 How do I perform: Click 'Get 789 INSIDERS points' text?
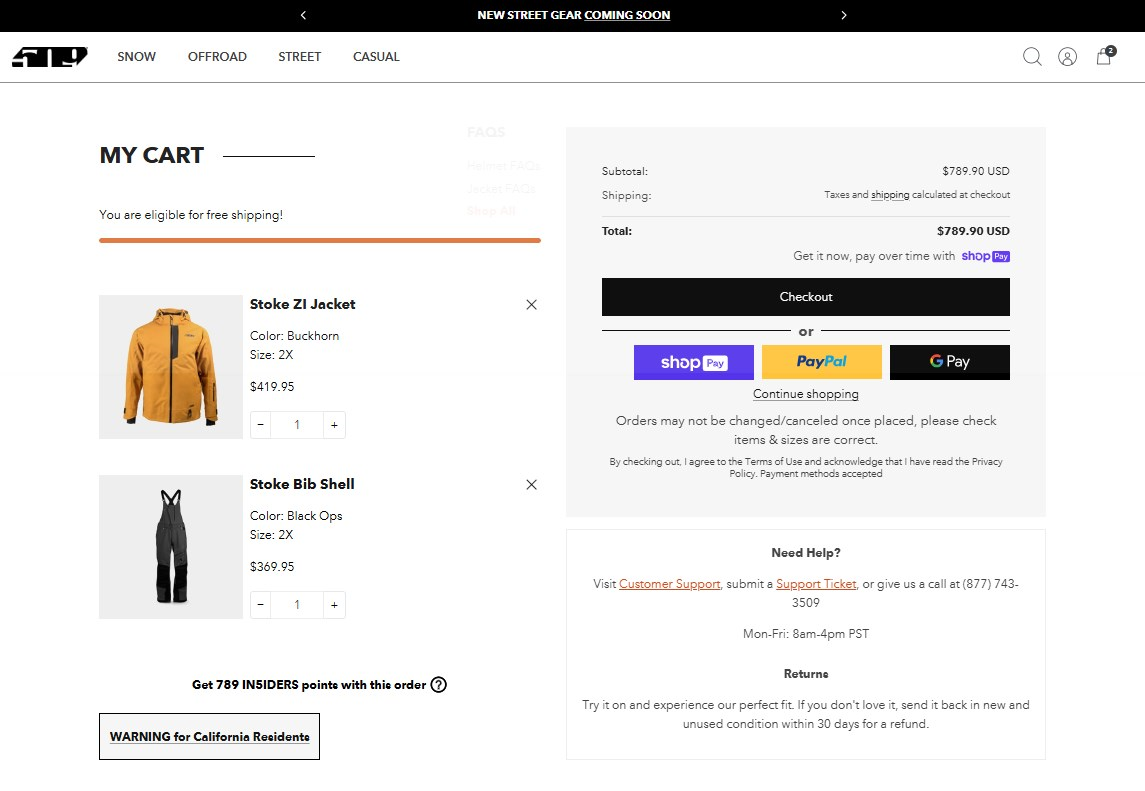[x=309, y=685]
